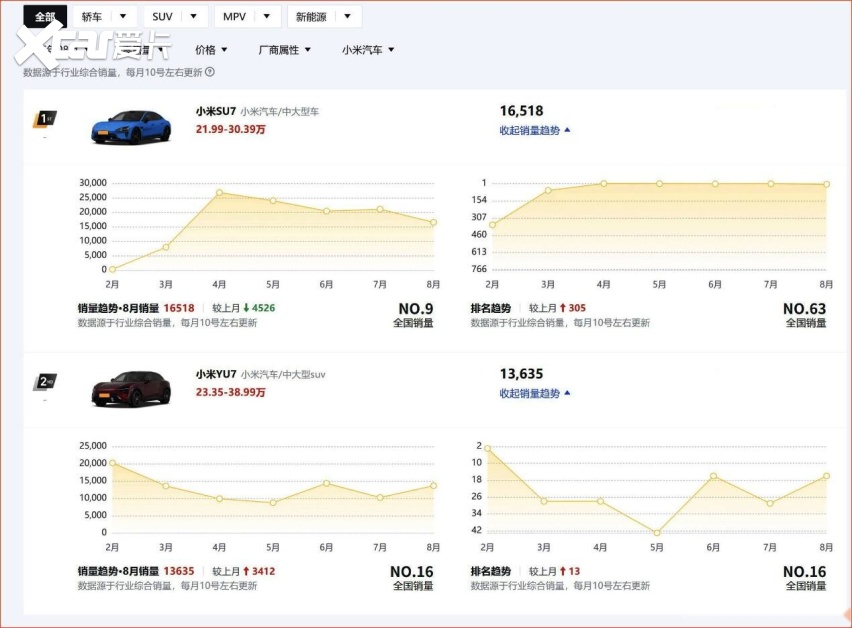Open the 厂商属性 filter dropdown
This screenshot has height=628, width=852.
coord(284,50)
